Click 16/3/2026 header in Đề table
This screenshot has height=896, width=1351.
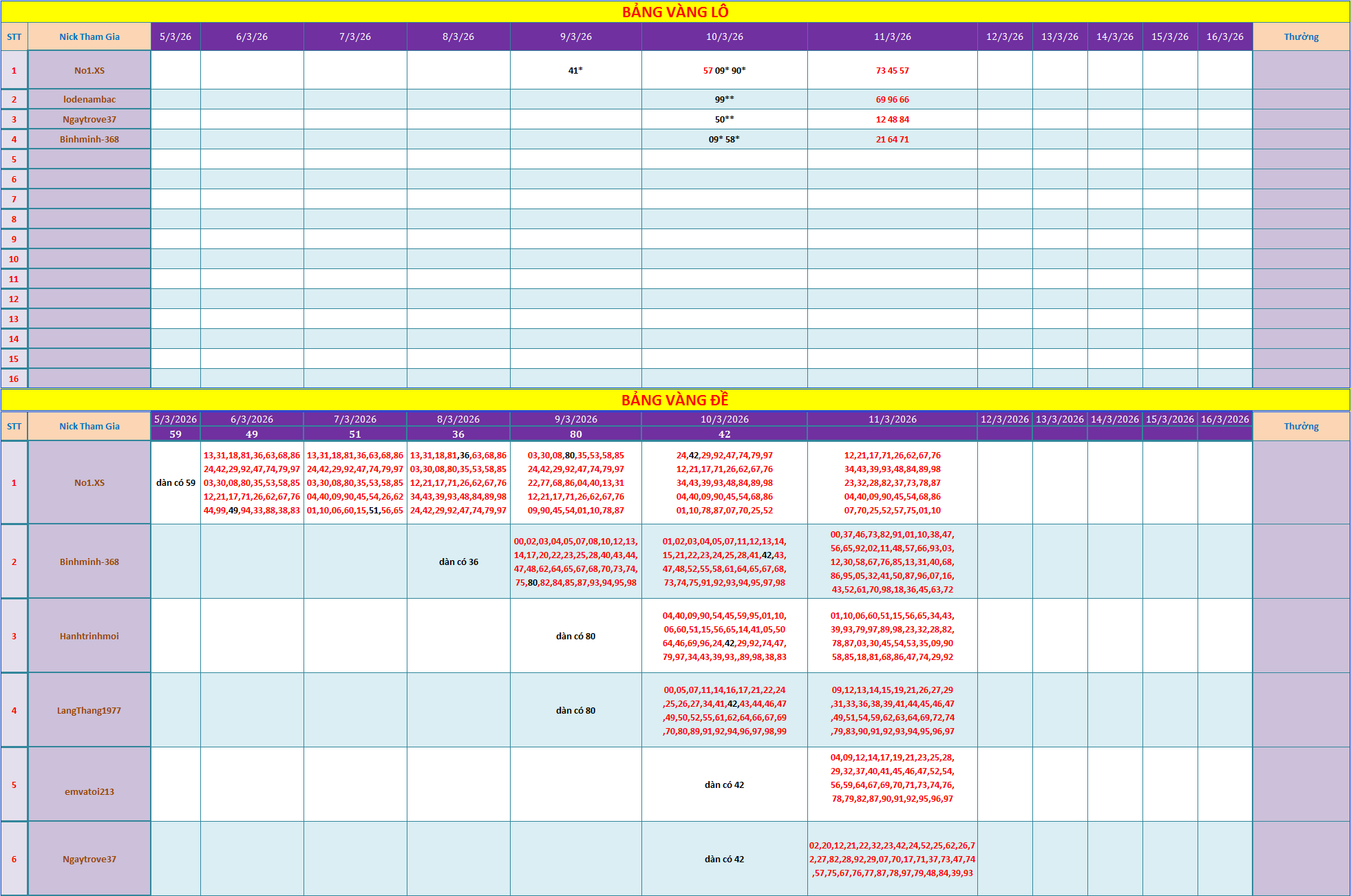click(x=1224, y=419)
